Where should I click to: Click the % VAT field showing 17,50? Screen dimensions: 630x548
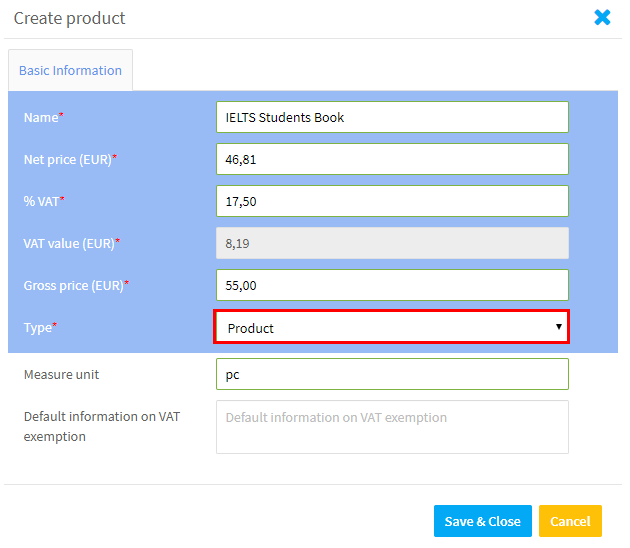[x=392, y=201]
